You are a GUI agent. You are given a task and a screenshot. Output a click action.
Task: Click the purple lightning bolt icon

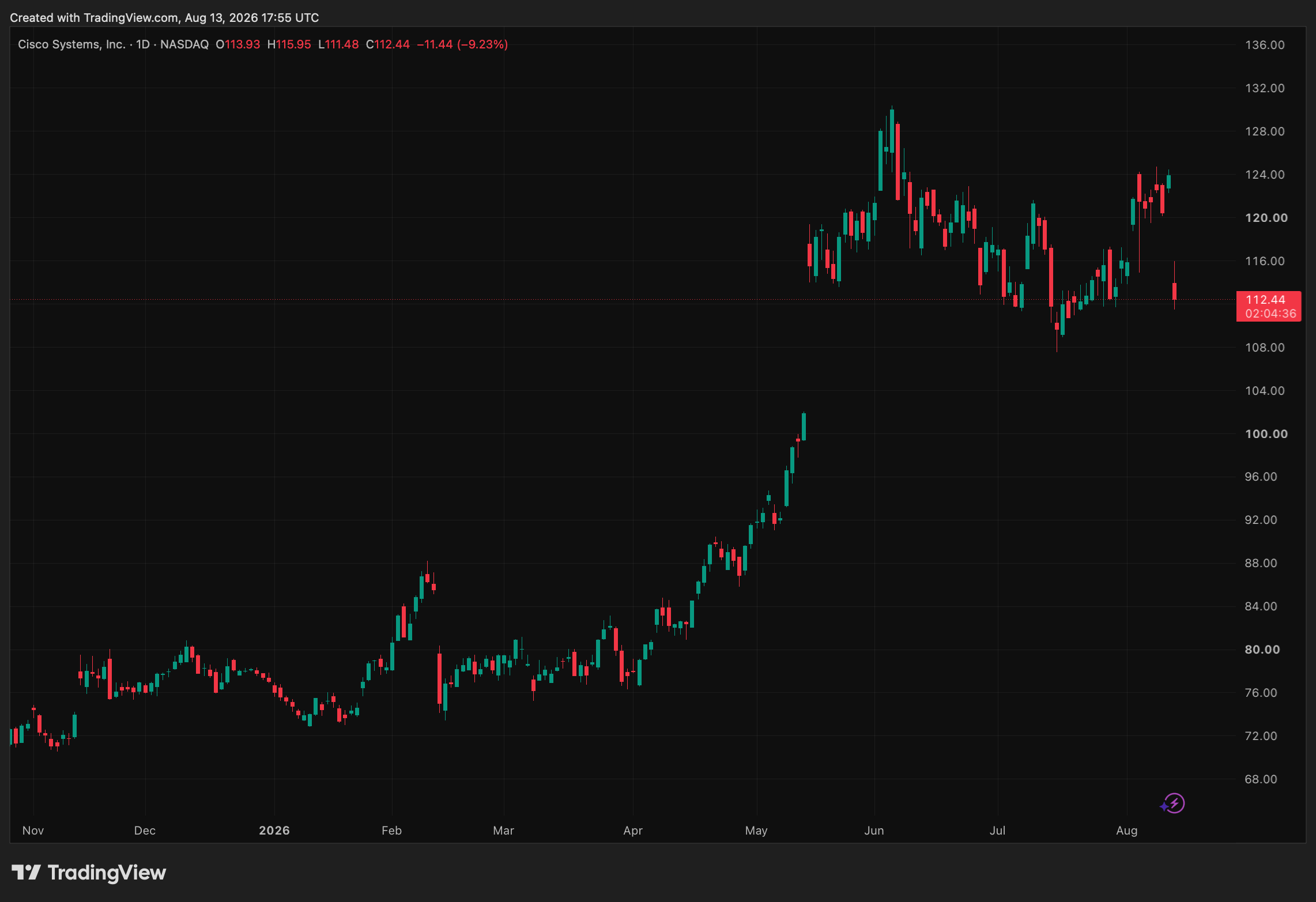pyautogui.click(x=1172, y=803)
